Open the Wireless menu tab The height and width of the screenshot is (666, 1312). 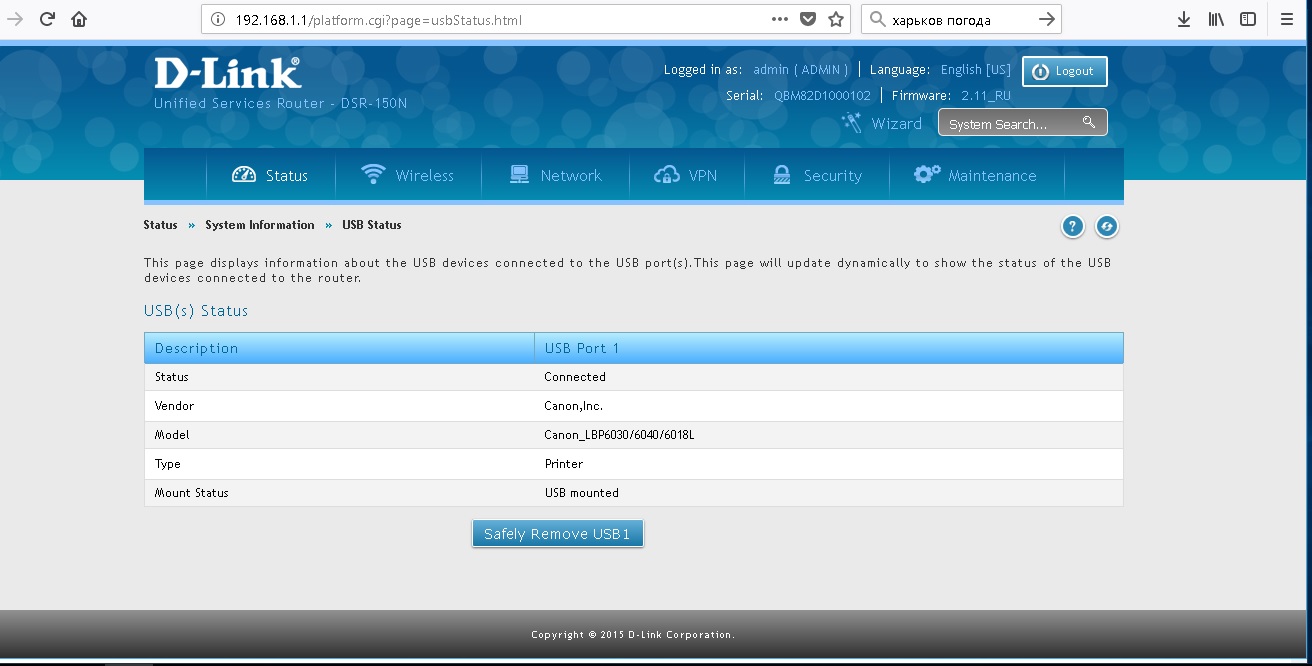(x=408, y=175)
